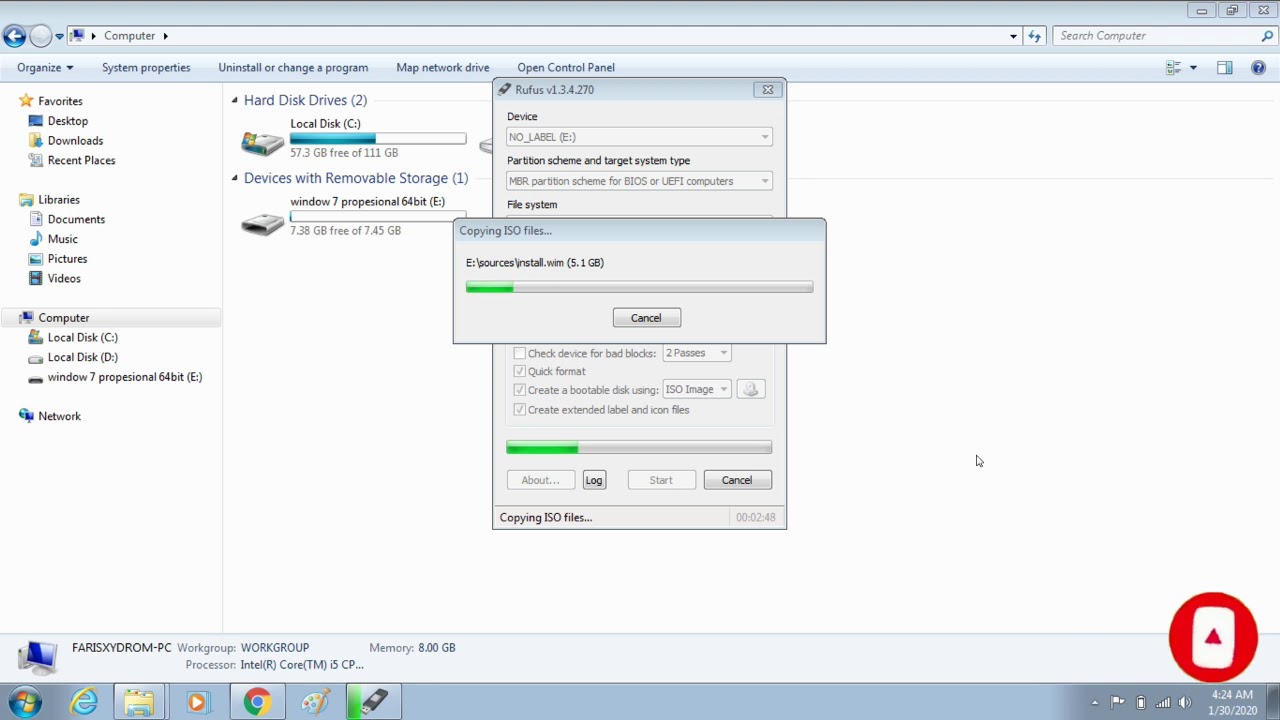
Task: Show hidden tray icons arrow
Action: 1095,703
